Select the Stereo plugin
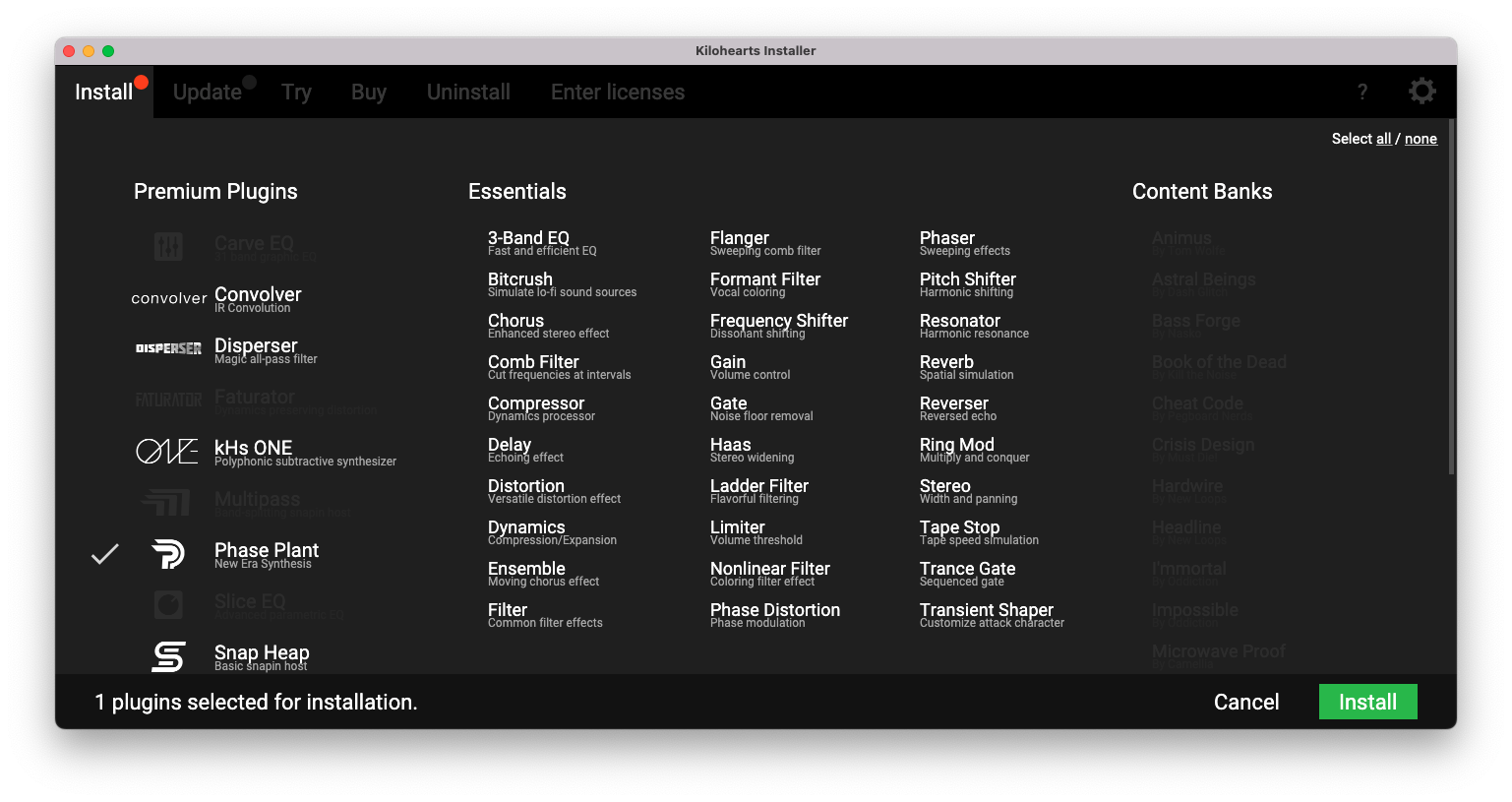Image resolution: width=1512 pixels, height=802 pixels. tap(968, 491)
